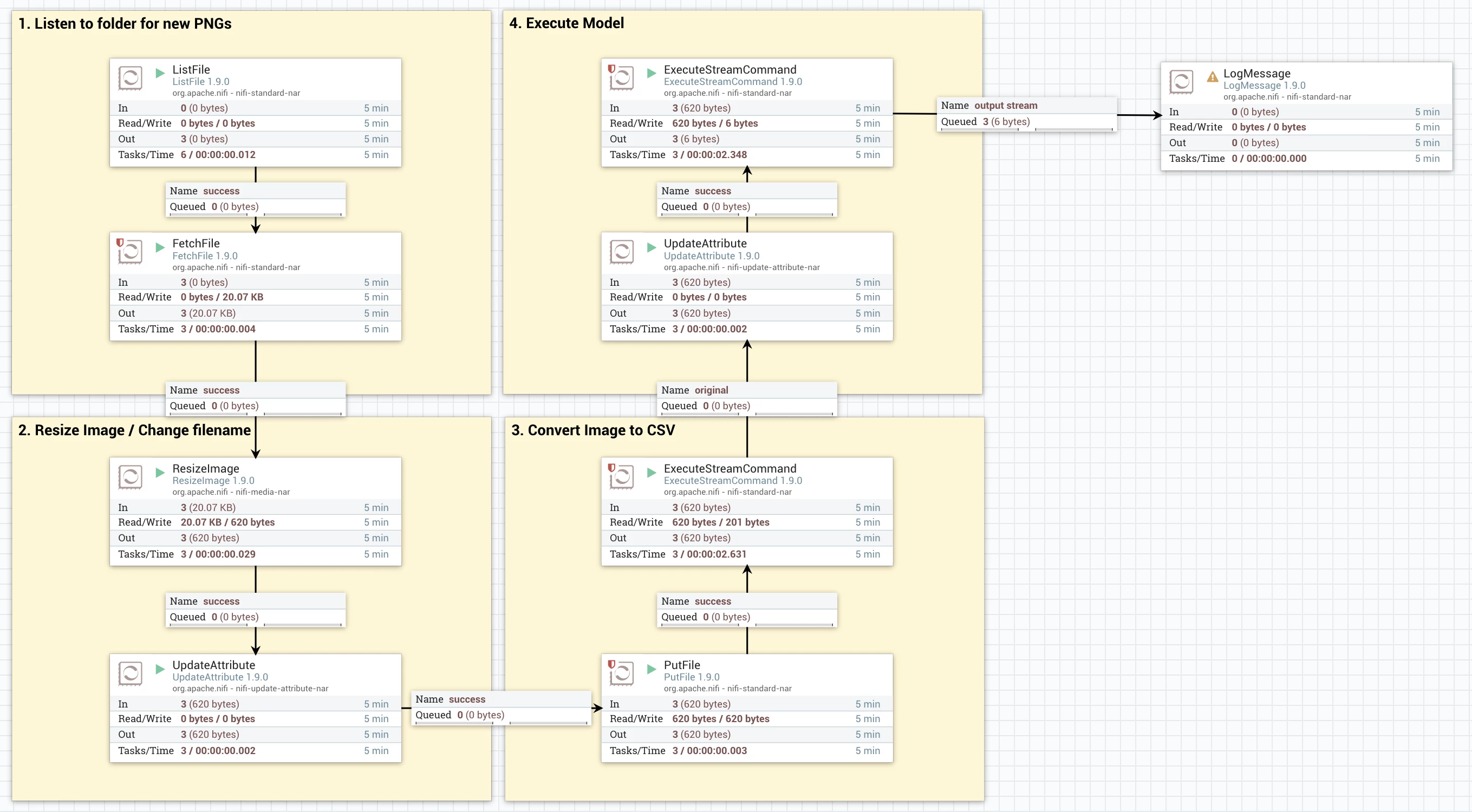Click the ResizeImage processor icon
The height and width of the screenshot is (812, 1472).
pyautogui.click(x=130, y=477)
